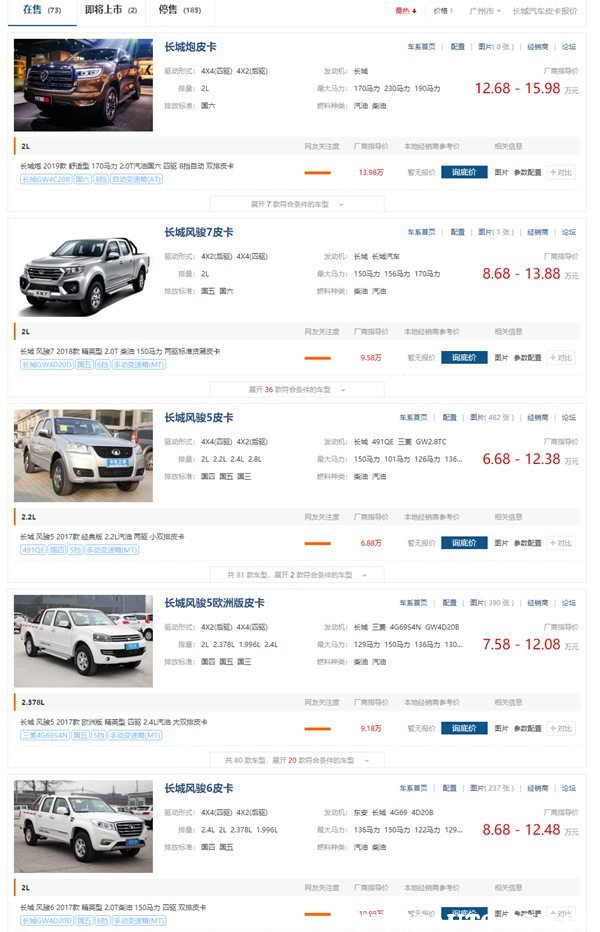The width and height of the screenshot is (600, 932).
Task: Sort car list by 最热
Action: [x=407, y=11]
